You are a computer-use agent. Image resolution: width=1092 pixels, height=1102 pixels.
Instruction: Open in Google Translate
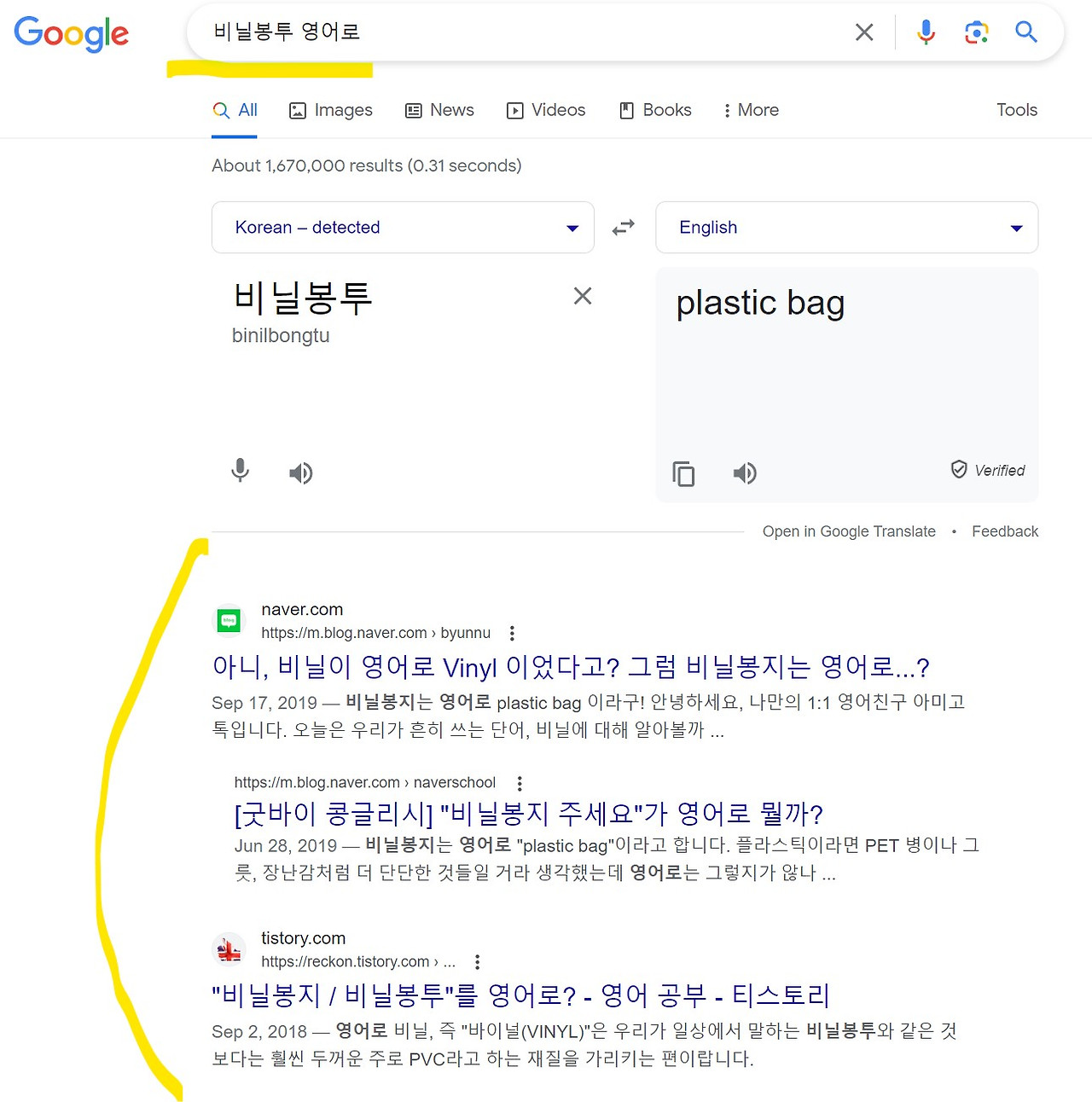[x=849, y=531]
